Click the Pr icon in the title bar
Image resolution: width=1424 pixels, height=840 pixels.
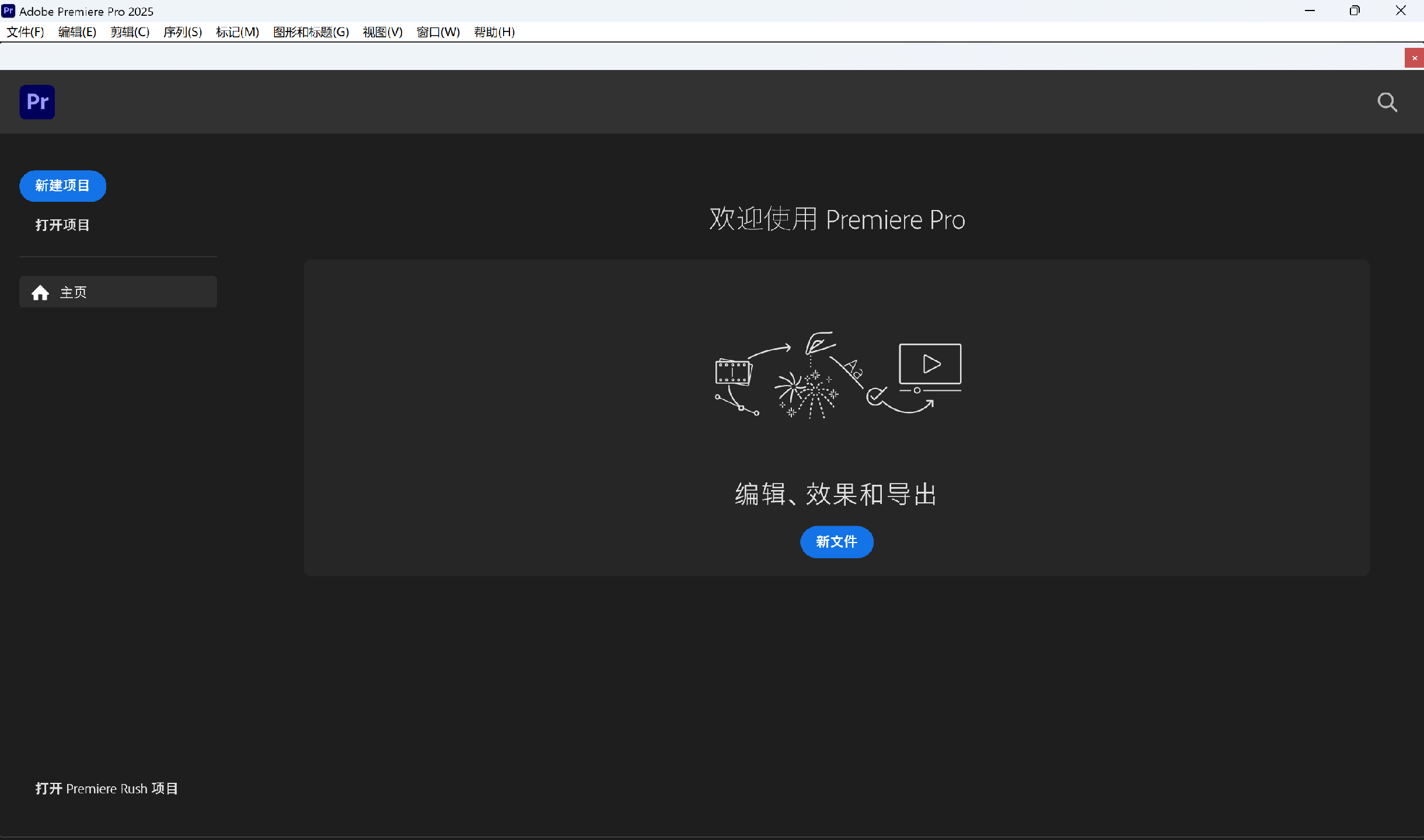tap(8, 11)
